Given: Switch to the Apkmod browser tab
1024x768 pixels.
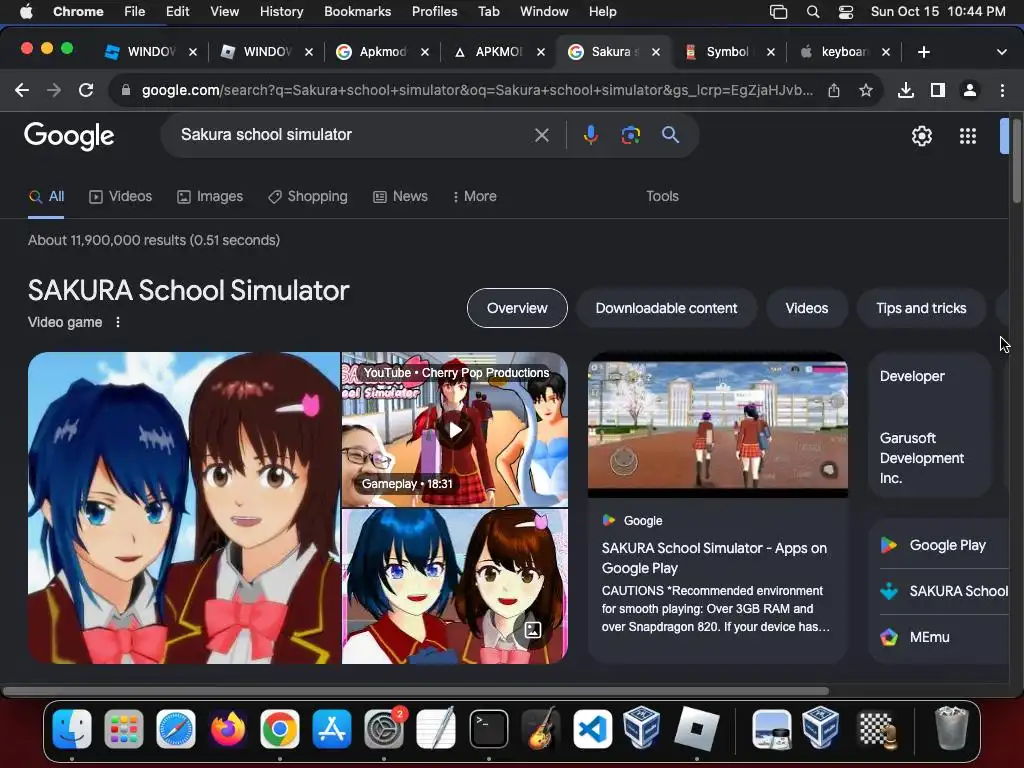Looking at the screenshot, I should tap(381, 52).
